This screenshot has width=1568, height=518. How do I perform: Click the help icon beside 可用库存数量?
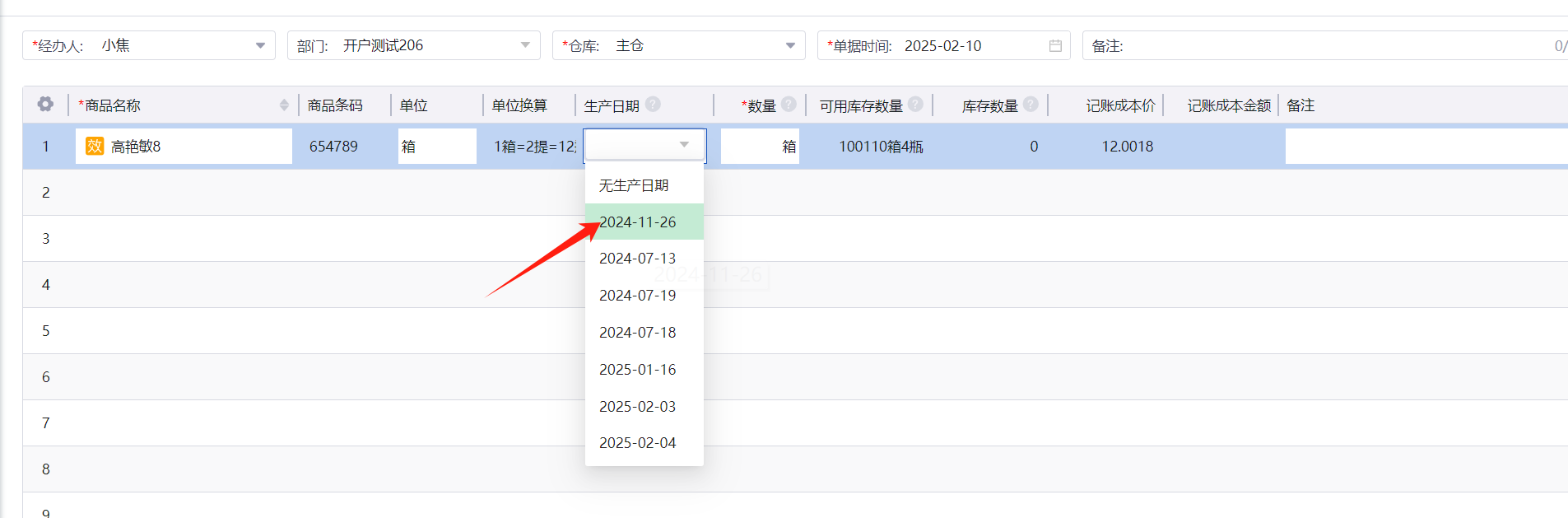click(x=915, y=105)
